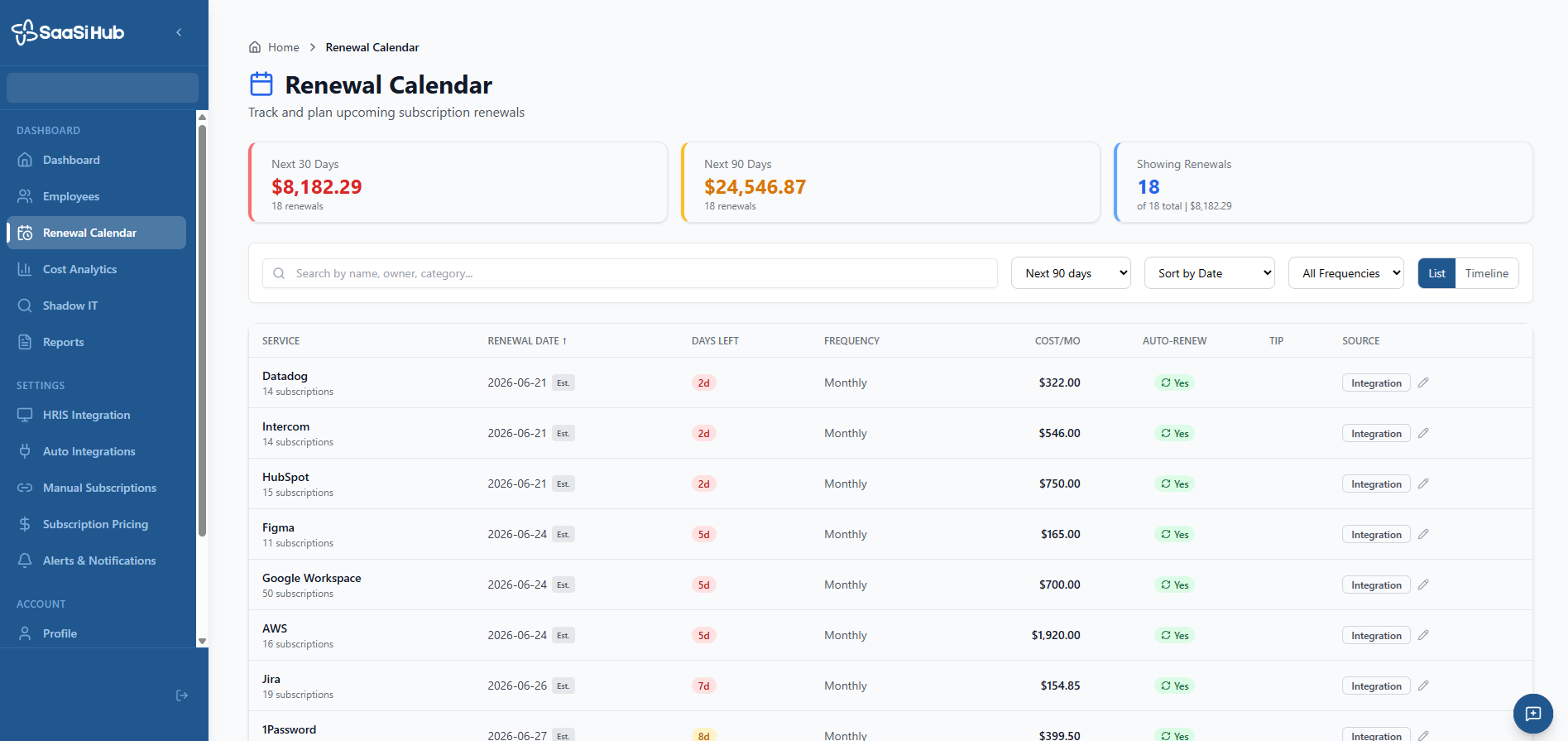Open Profile in Account section

click(96, 633)
